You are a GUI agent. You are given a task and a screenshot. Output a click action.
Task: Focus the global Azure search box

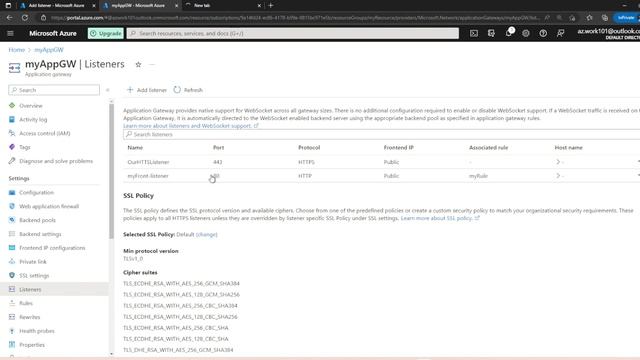[x=293, y=33]
